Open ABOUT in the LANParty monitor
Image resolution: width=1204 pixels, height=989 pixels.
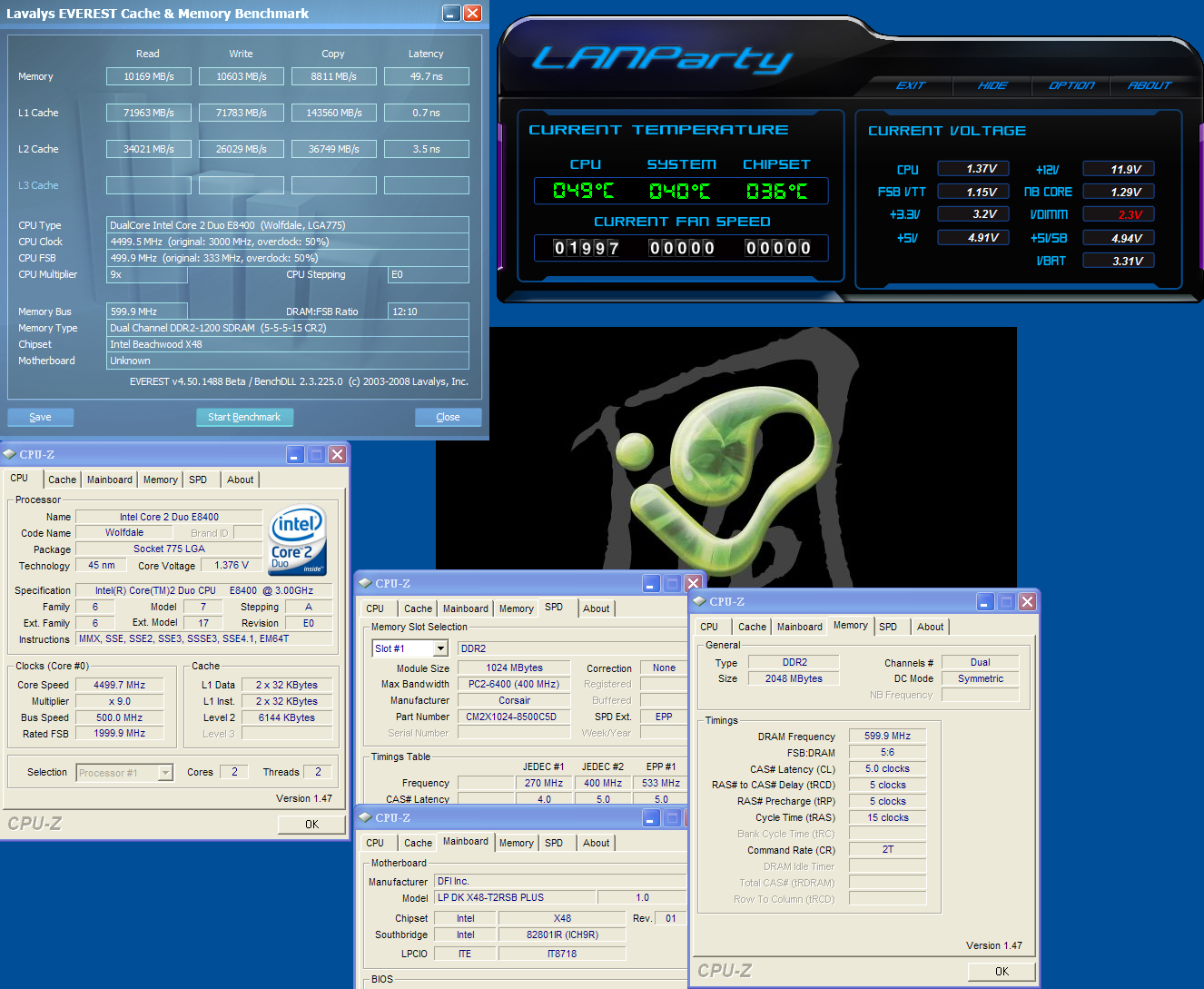(1150, 85)
